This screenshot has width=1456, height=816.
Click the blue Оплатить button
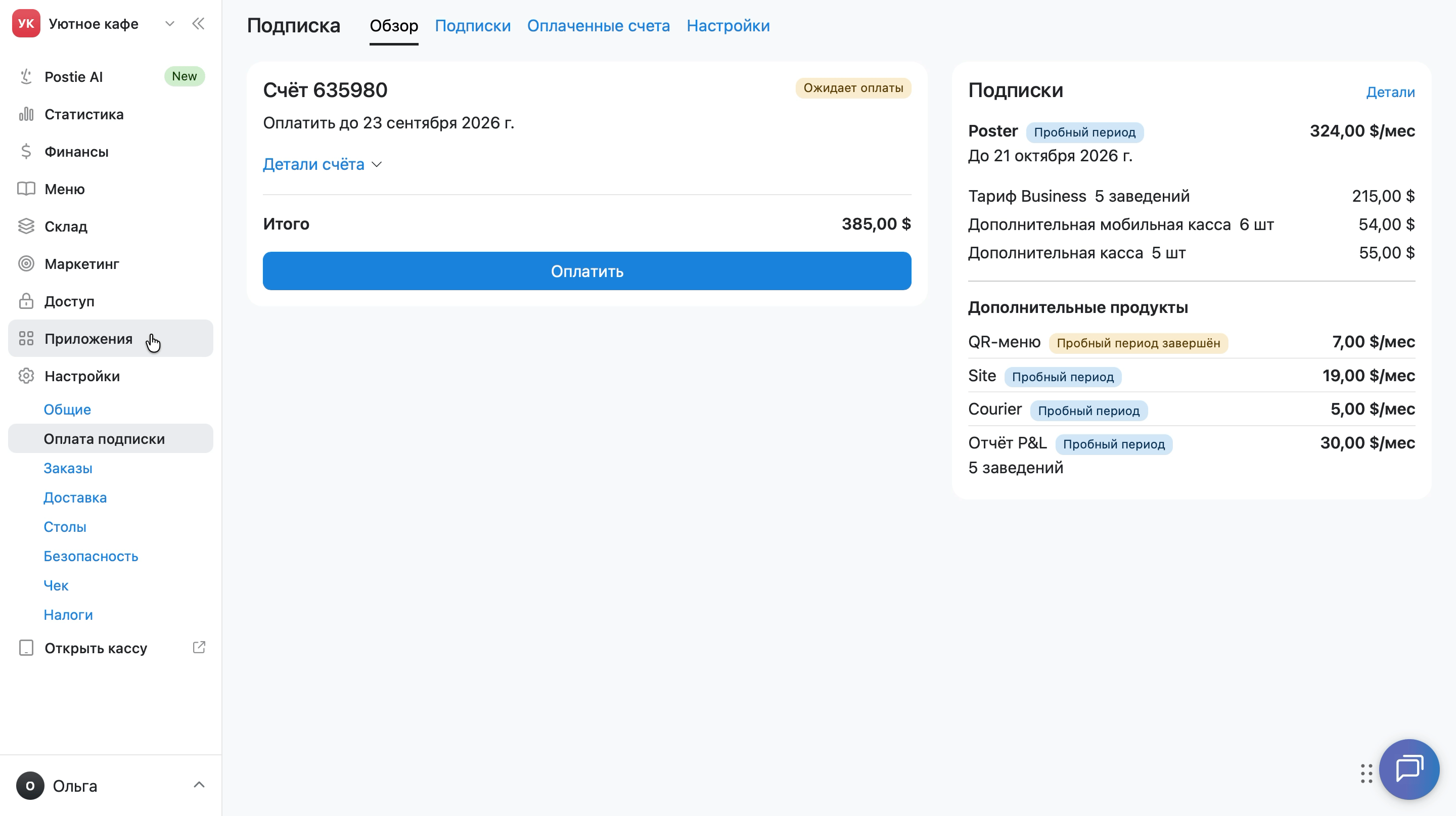tap(586, 271)
